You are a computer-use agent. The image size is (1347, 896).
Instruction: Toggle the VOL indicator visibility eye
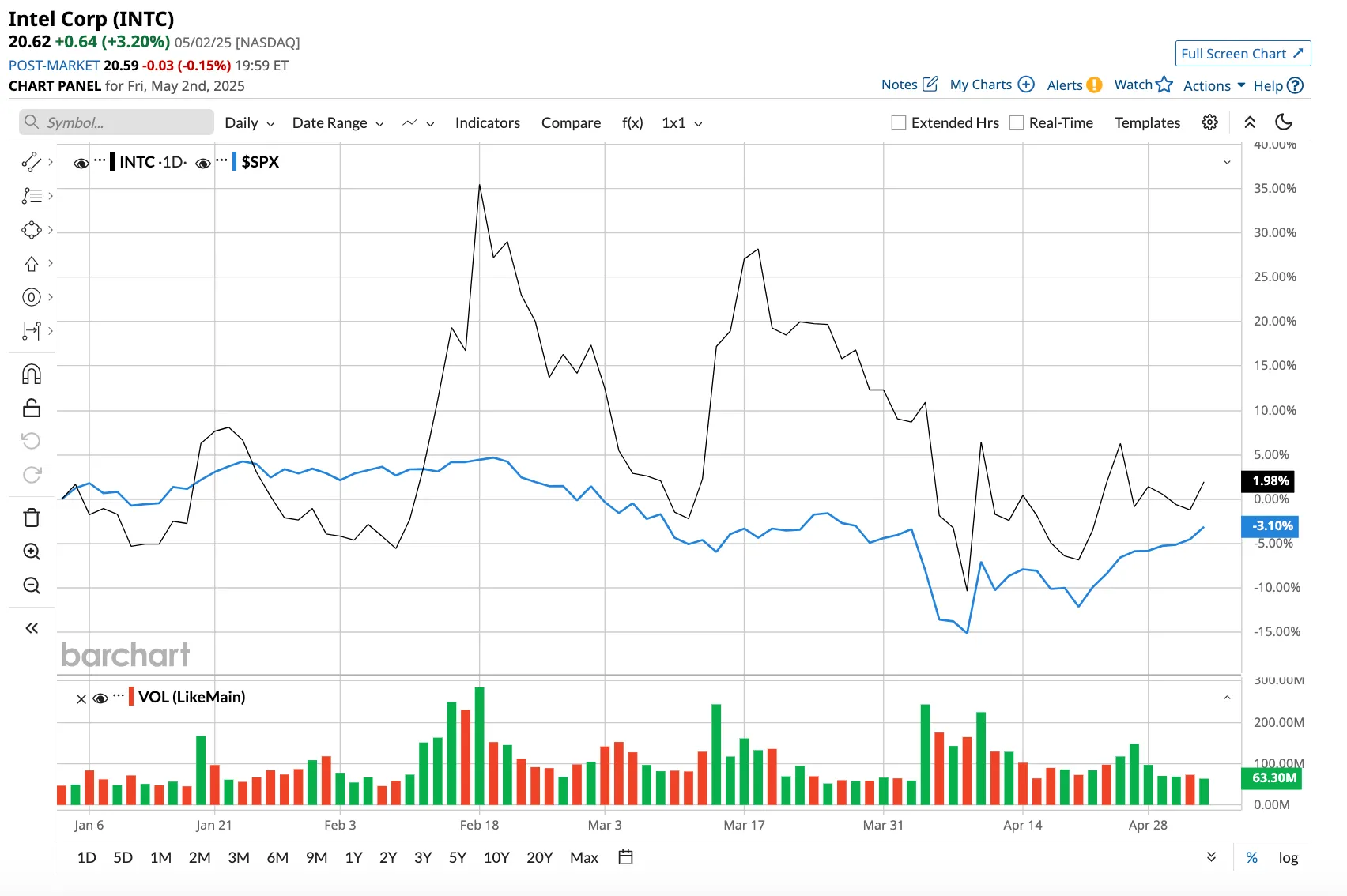point(100,698)
